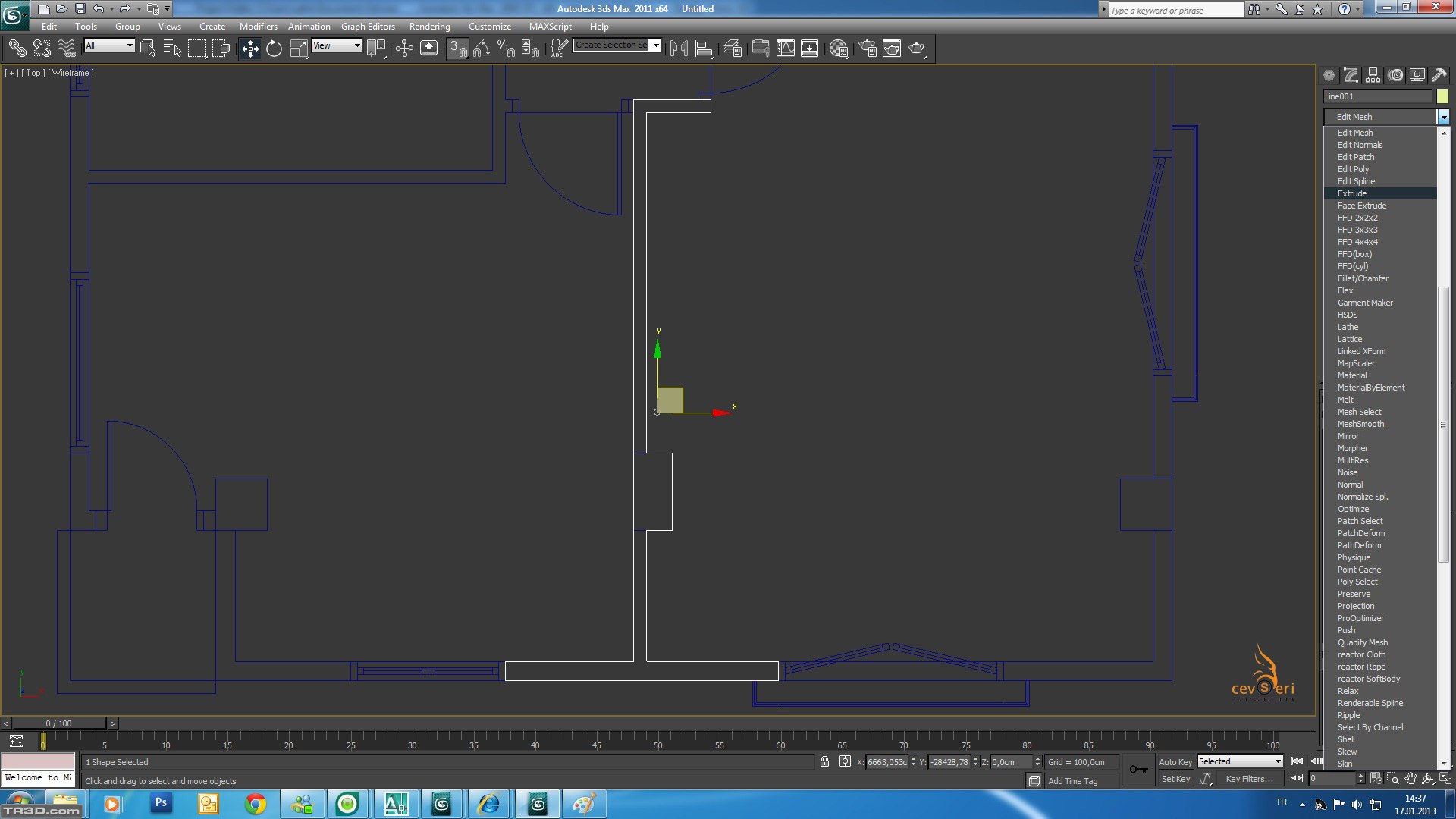Click the Mirror tool icon
The width and height of the screenshot is (1456, 819).
pyautogui.click(x=679, y=49)
